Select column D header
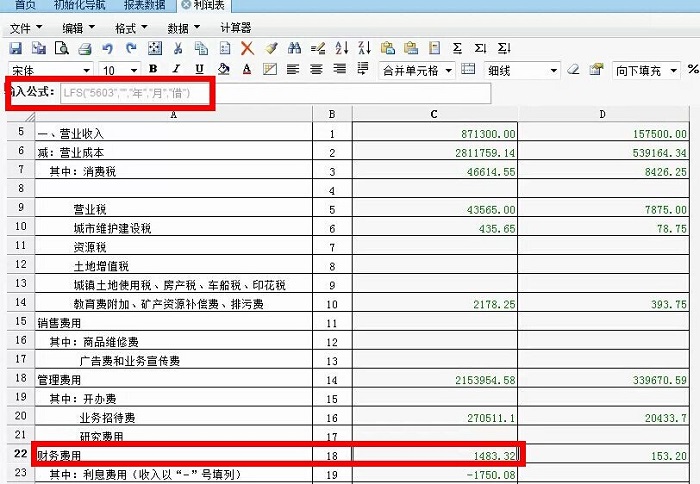The width and height of the screenshot is (700, 484). pyautogui.click(x=603, y=114)
